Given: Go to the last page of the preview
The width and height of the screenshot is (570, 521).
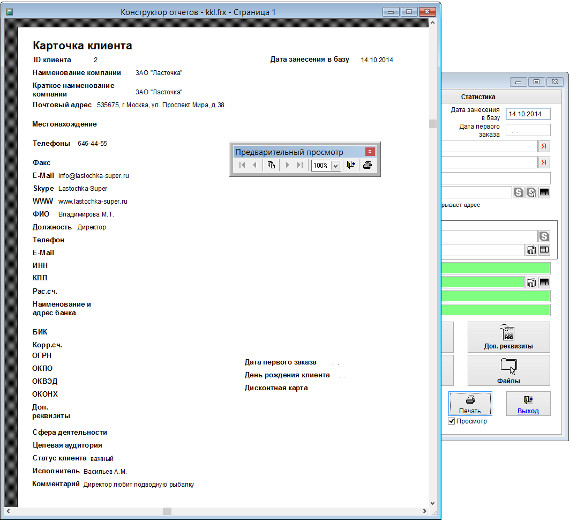Looking at the screenshot, I should pyautogui.click(x=300, y=165).
